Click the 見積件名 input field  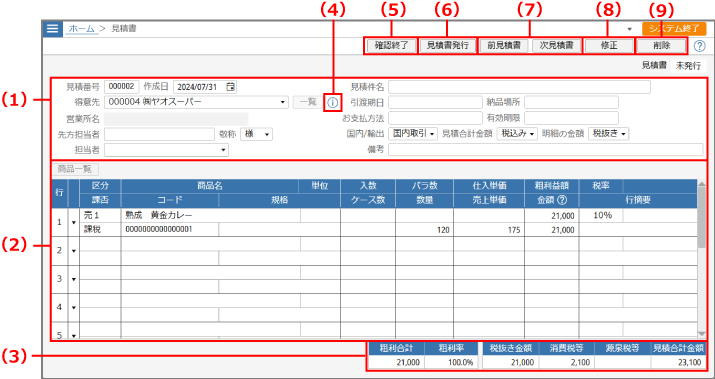click(x=519, y=87)
